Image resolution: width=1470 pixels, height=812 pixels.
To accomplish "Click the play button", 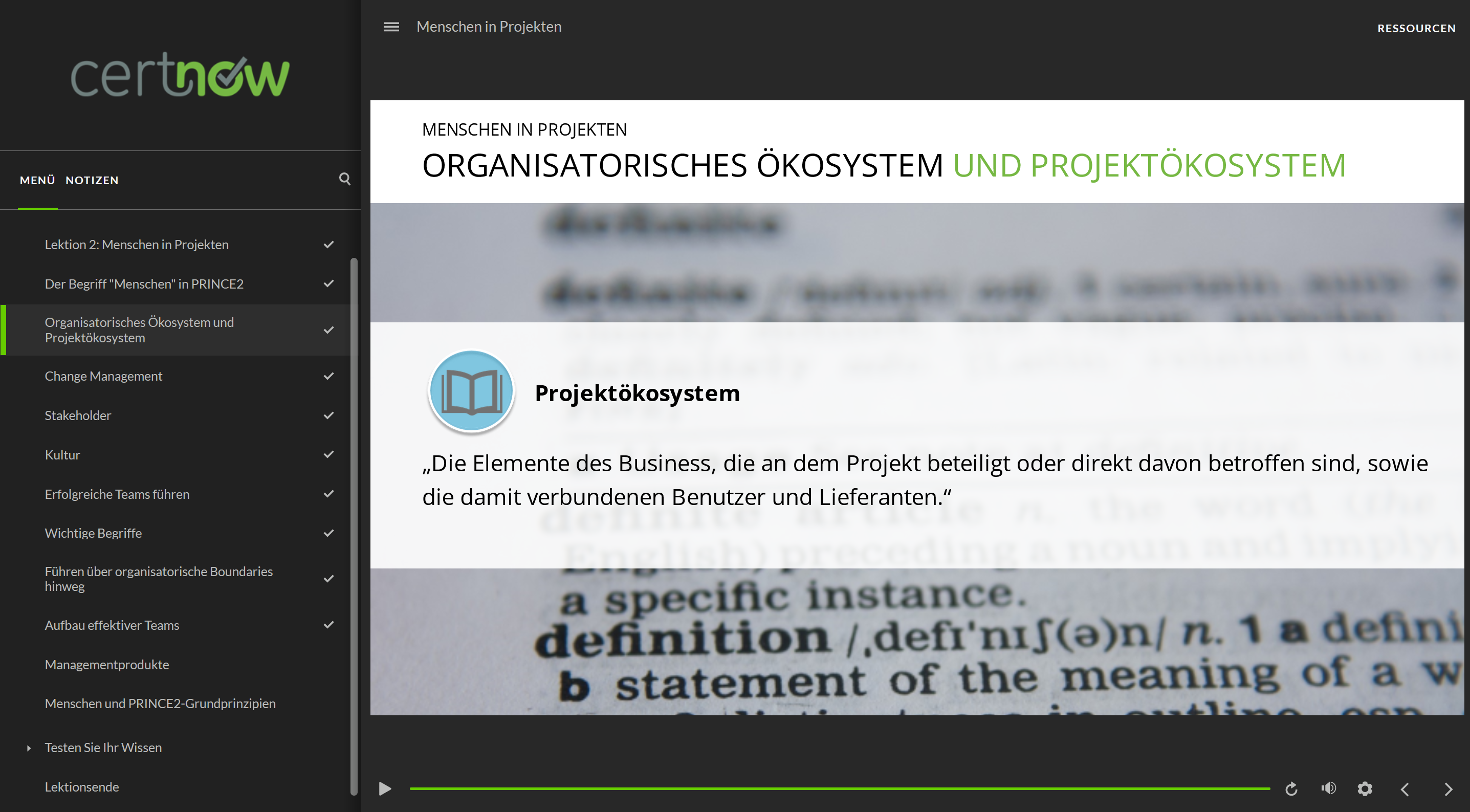I will tap(385, 788).
